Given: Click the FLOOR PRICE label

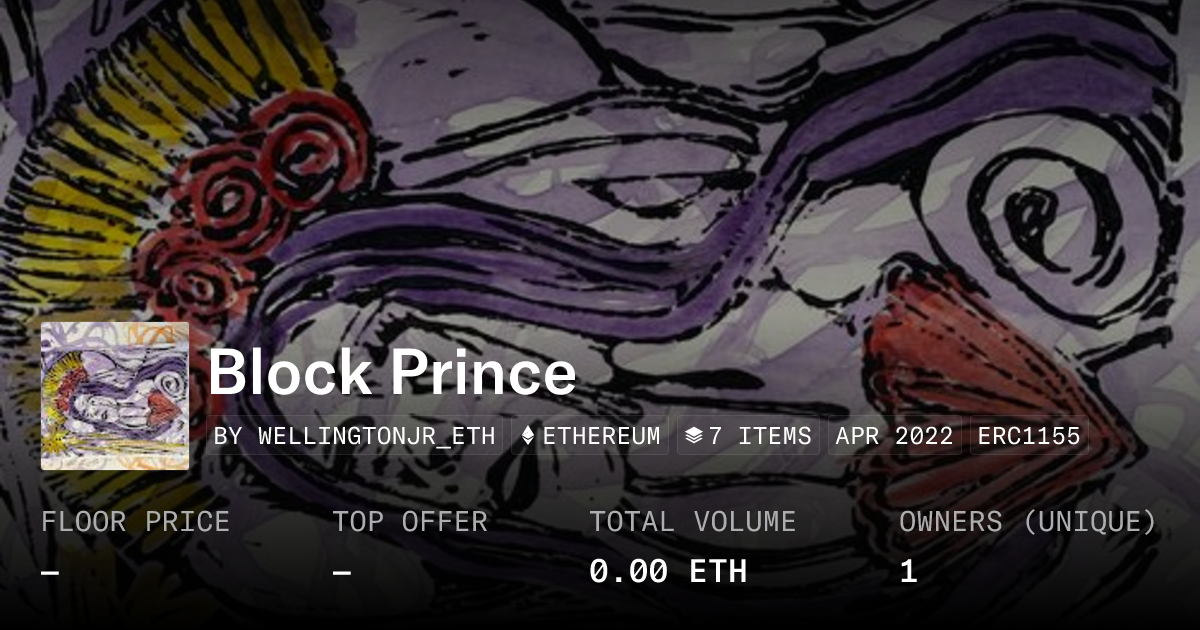Looking at the screenshot, I should (x=135, y=522).
